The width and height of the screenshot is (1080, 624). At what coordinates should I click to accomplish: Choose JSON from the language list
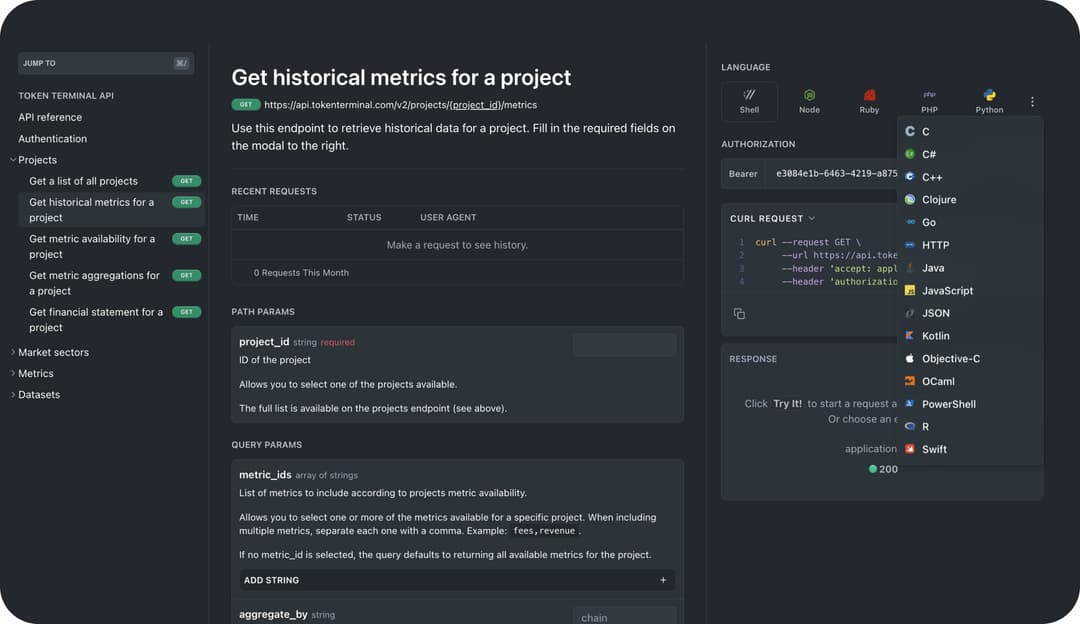coord(970,313)
